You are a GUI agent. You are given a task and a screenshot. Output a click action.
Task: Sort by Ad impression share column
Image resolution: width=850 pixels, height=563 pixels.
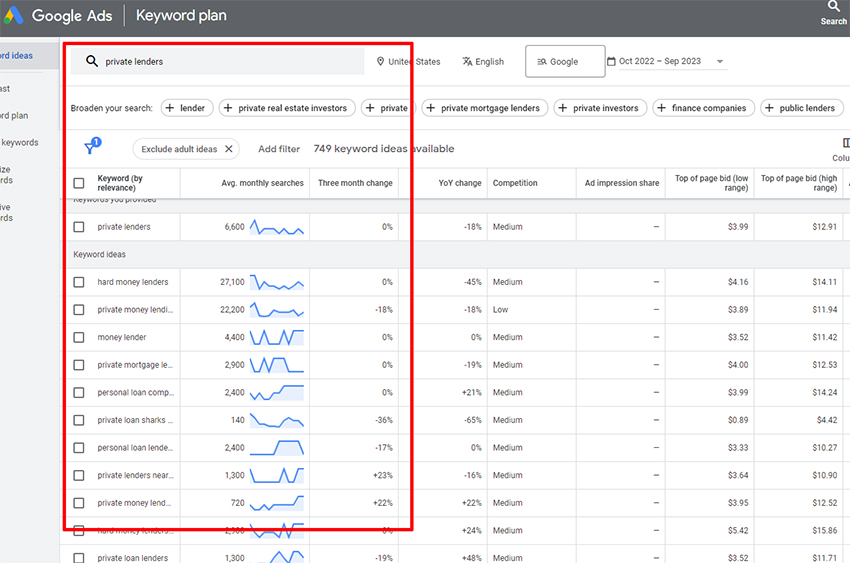[622, 183]
